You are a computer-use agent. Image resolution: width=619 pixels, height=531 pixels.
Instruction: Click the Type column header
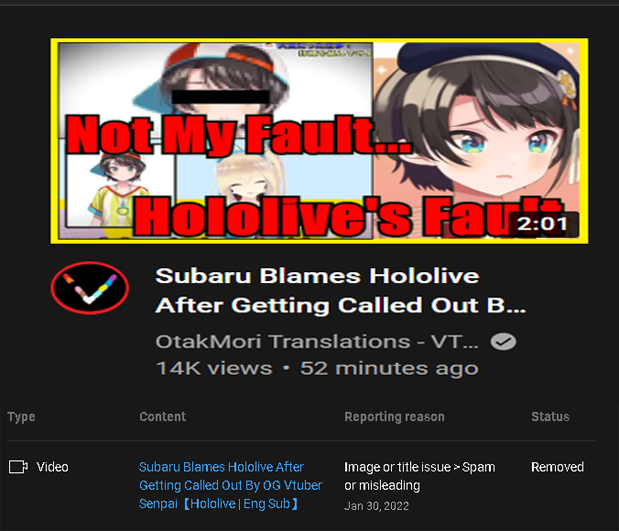pos(21,417)
